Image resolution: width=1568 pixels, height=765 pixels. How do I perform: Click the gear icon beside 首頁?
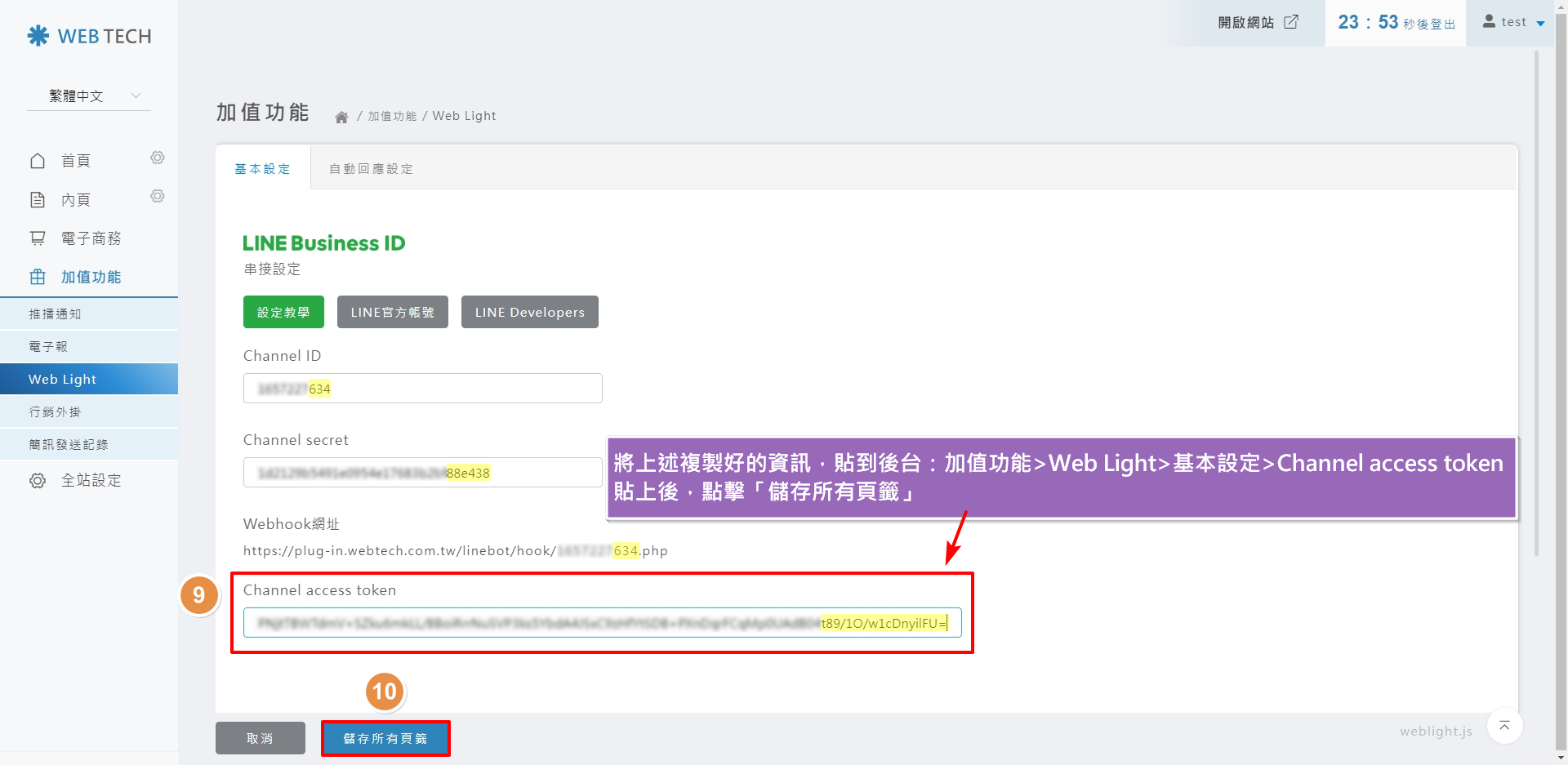pyautogui.click(x=158, y=158)
